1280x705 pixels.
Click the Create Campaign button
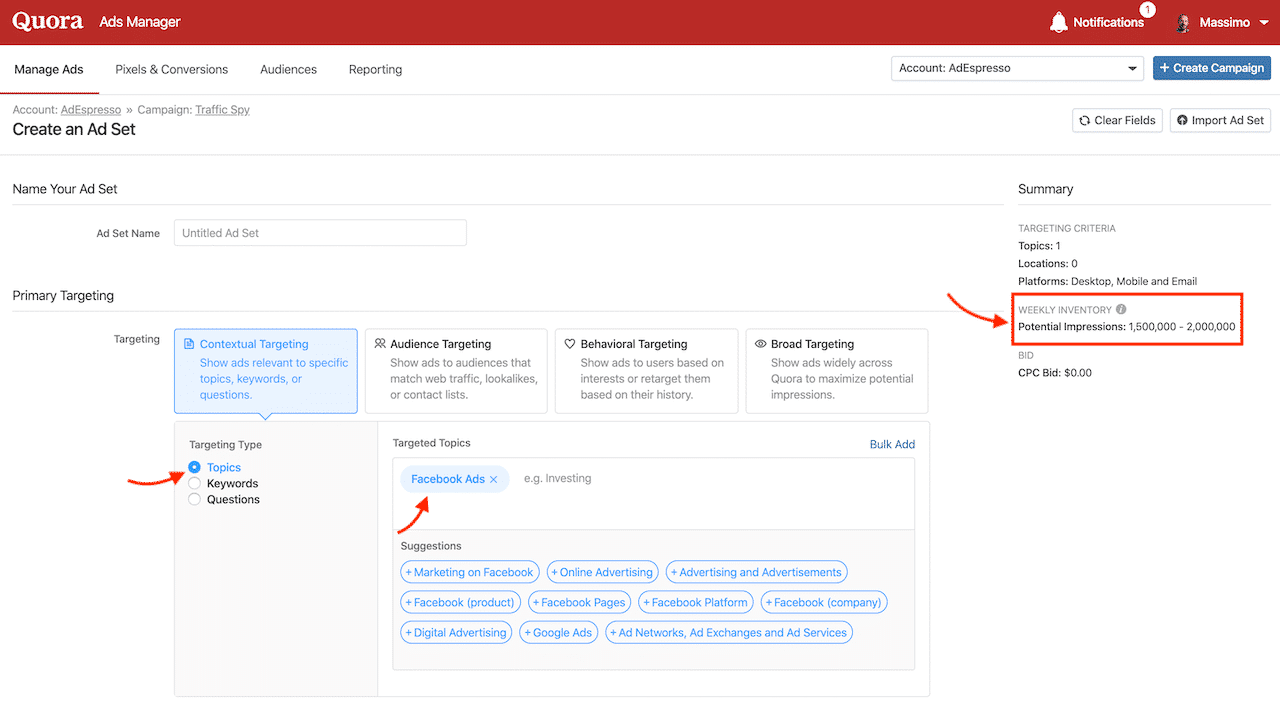1211,68
